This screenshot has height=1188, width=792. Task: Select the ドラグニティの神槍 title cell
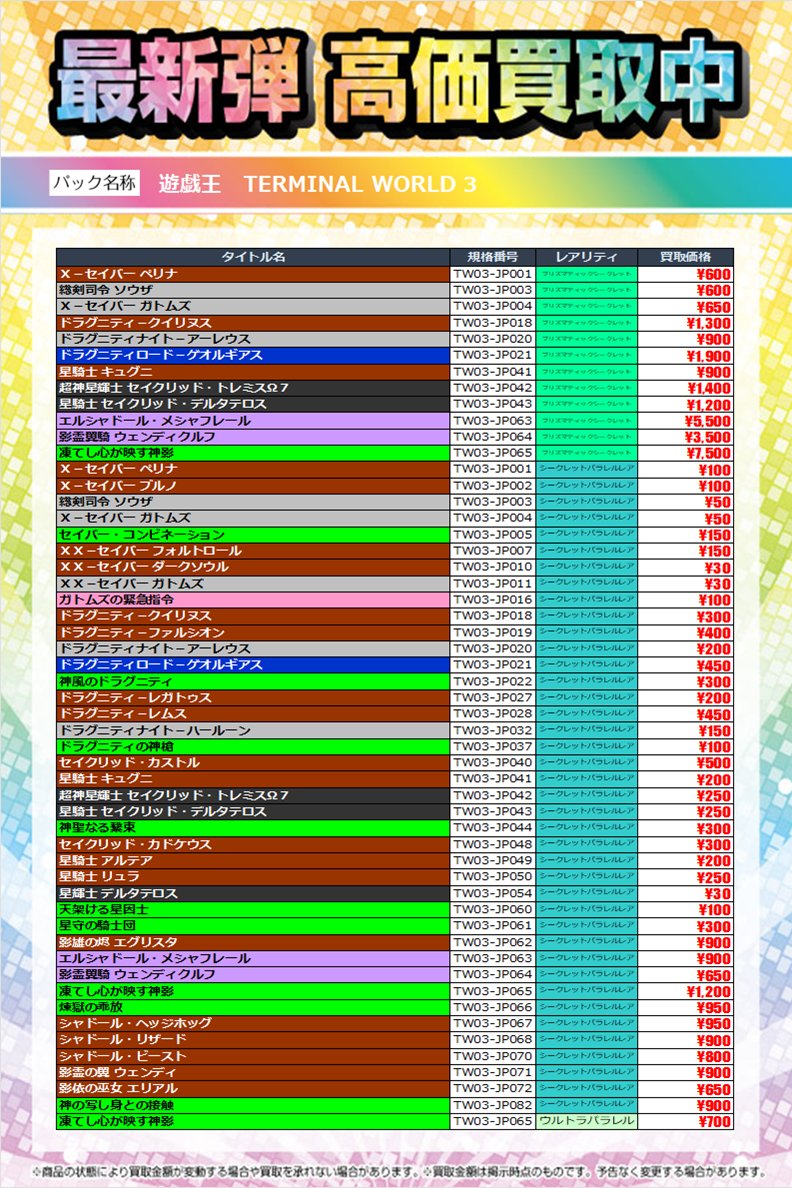point(253,746)
